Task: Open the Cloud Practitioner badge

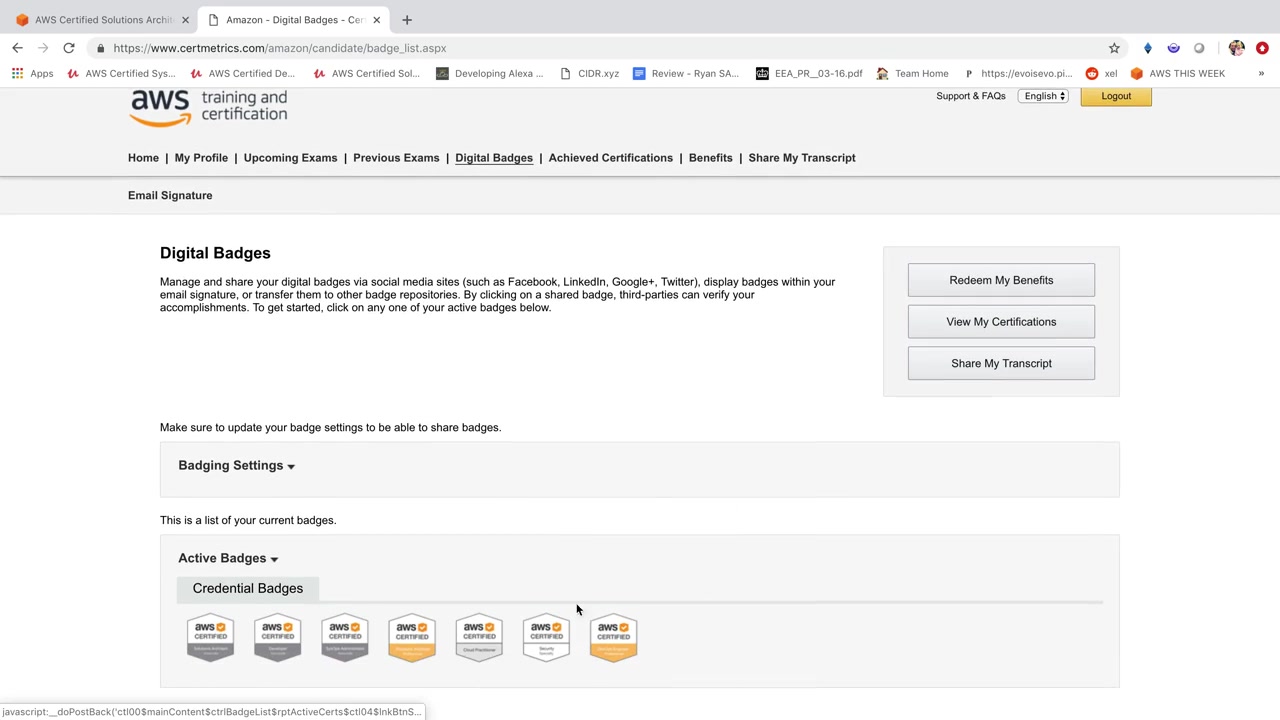Action: coord(478,637)
